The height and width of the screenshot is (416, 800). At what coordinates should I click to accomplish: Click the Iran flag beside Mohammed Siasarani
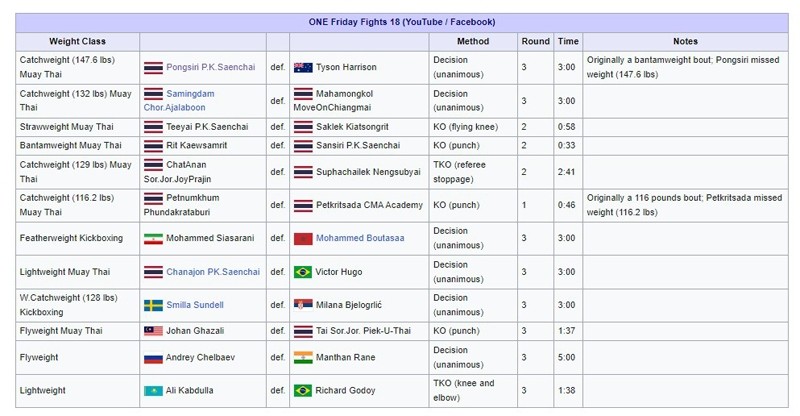coord(153,238)
